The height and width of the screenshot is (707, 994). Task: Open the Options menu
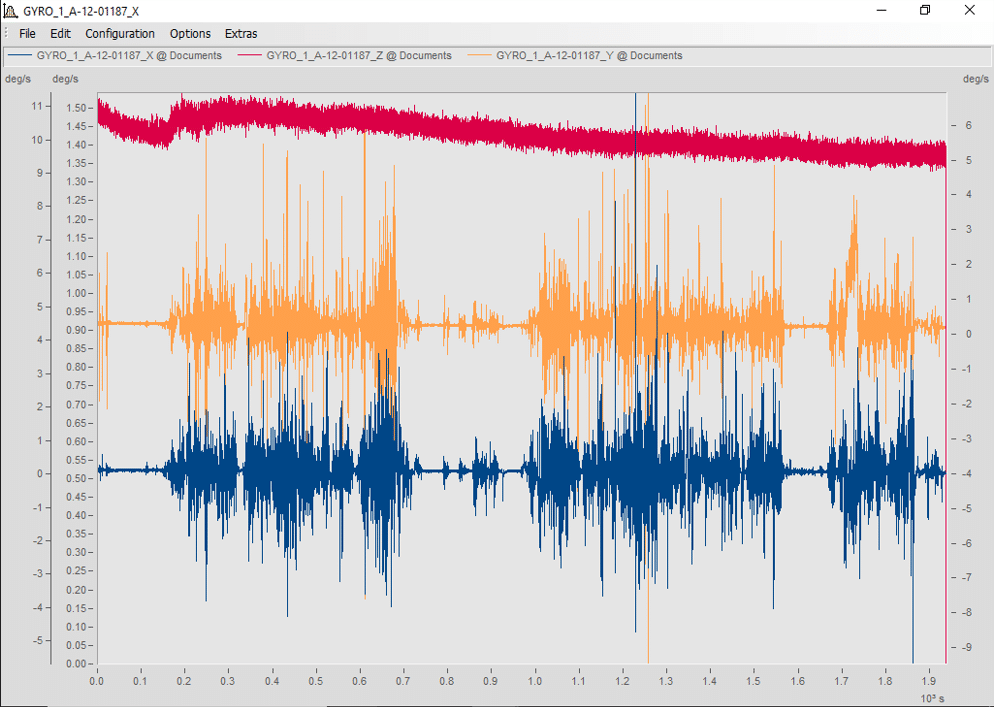click(x=190, y=33)
